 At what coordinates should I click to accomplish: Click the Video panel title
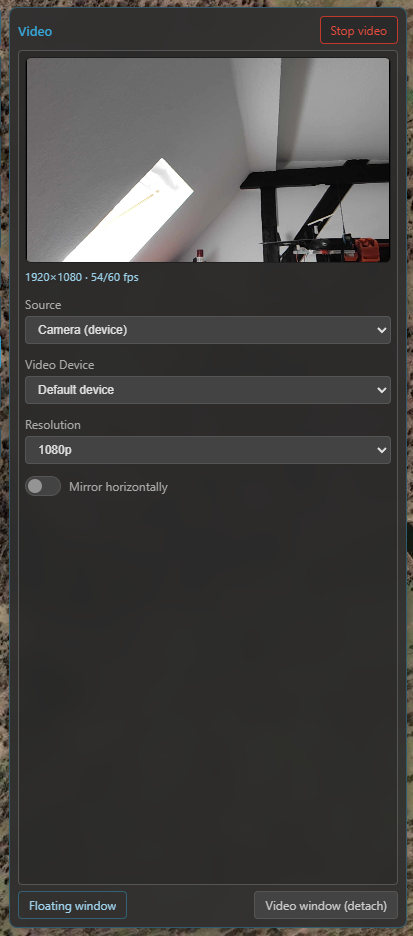[35, 32]
